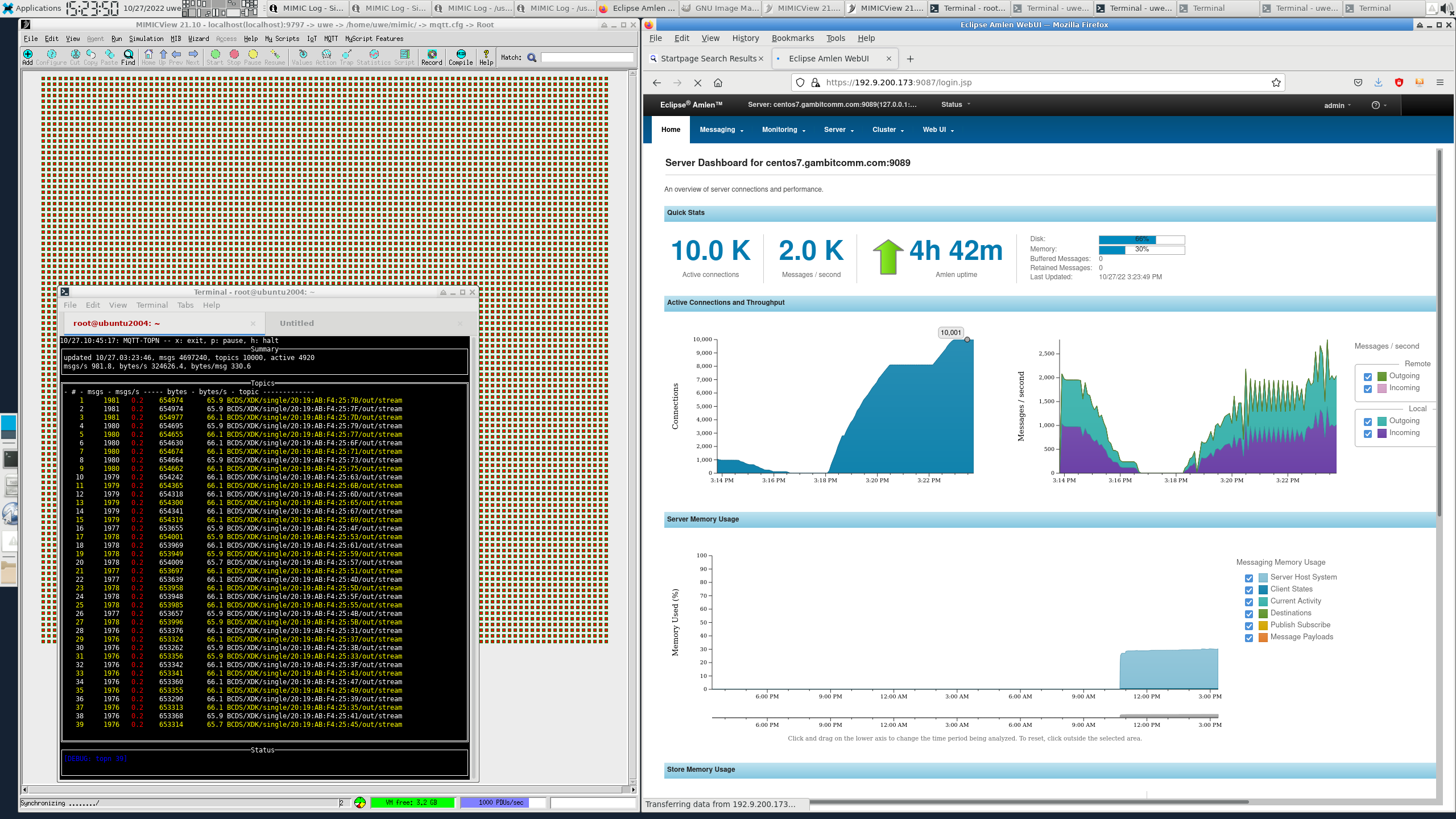Open Statistics icon in MIMICView toolbar
Viewport: 1456px width, 819px height.
click(x=374, y=57)
